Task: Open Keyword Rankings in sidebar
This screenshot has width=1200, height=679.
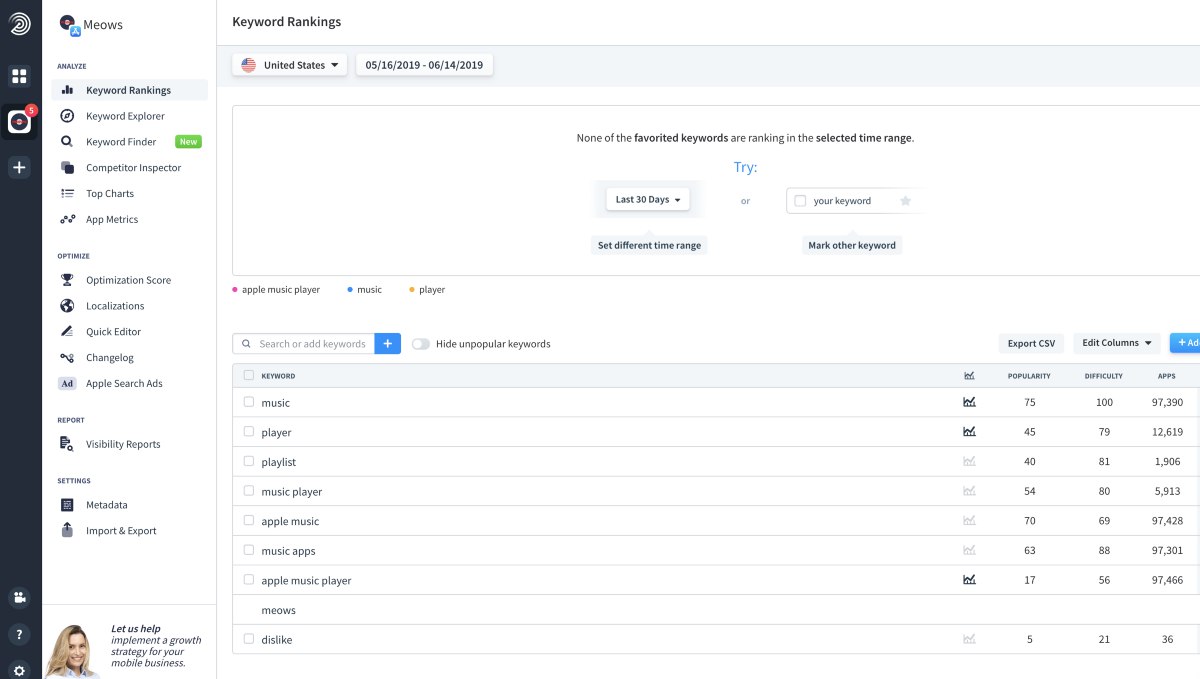Action: pyautogui.click(x=130, y=90)
